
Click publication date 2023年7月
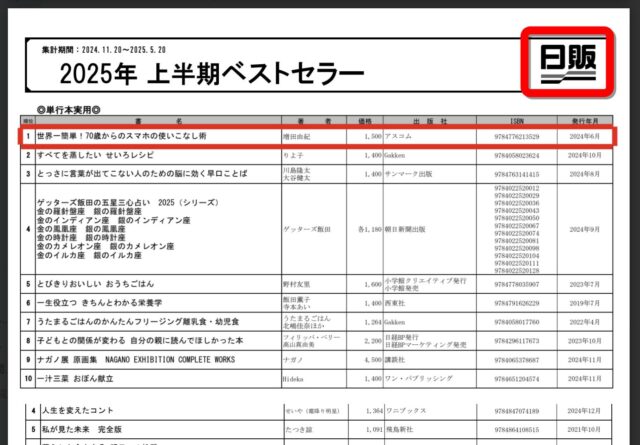point(585,284)
